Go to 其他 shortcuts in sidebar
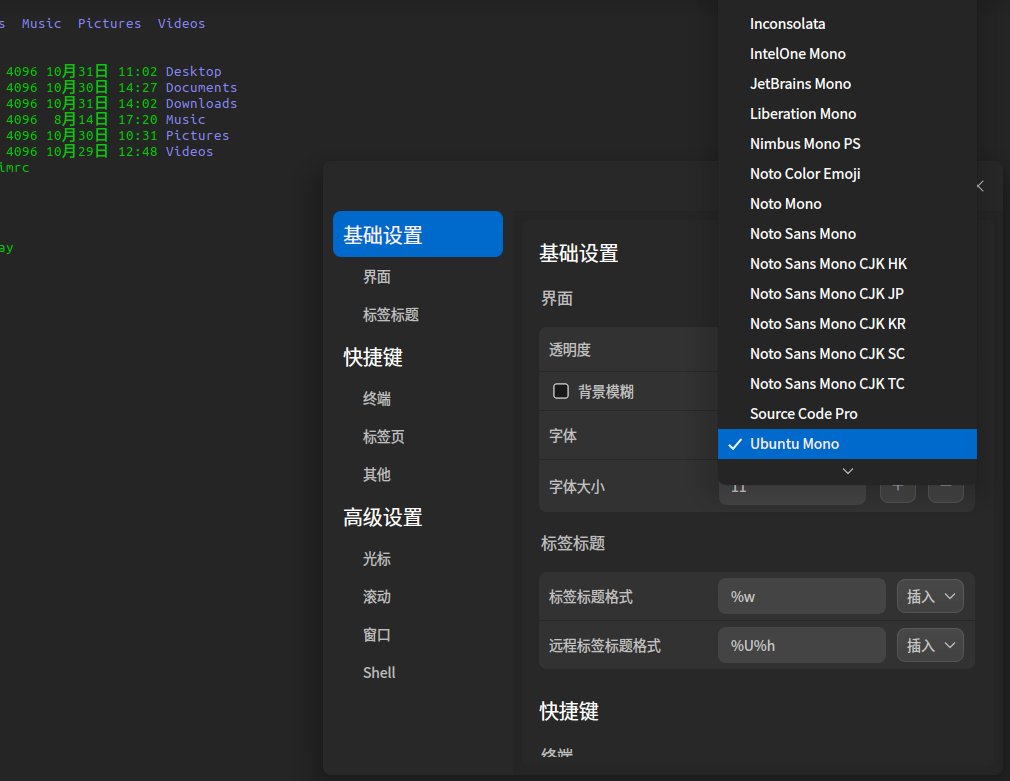 coord(377,475)
